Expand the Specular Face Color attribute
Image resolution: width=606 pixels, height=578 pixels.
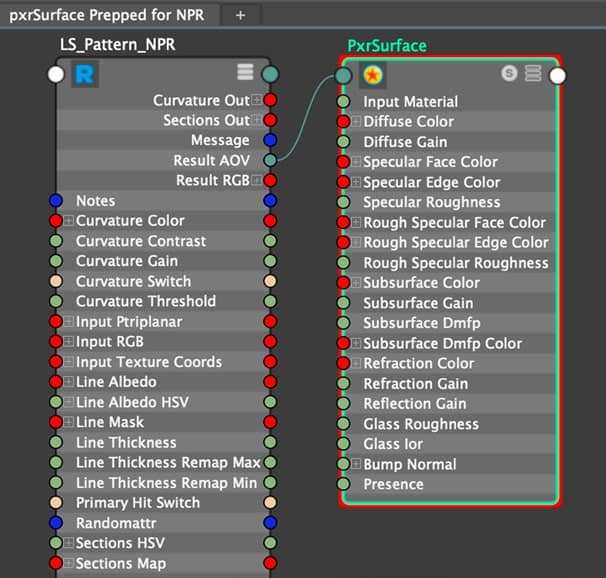click(356, 162)
